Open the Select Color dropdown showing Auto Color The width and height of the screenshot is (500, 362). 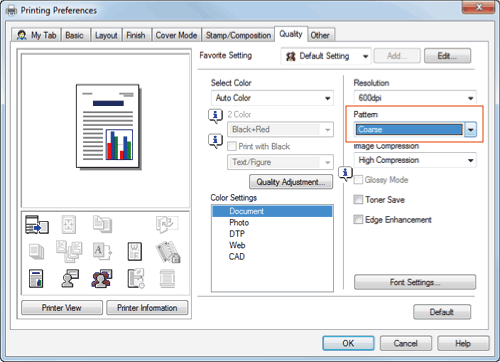(272, 98)
